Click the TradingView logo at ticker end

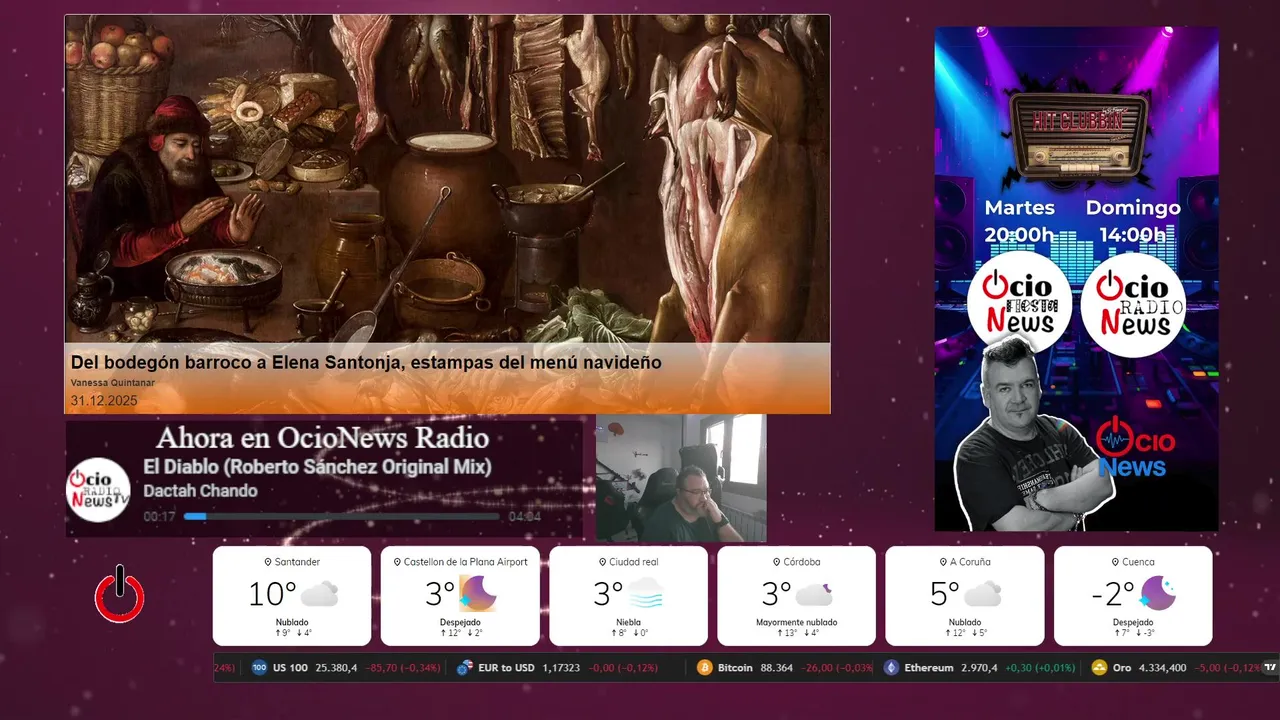pos(1270,667)
